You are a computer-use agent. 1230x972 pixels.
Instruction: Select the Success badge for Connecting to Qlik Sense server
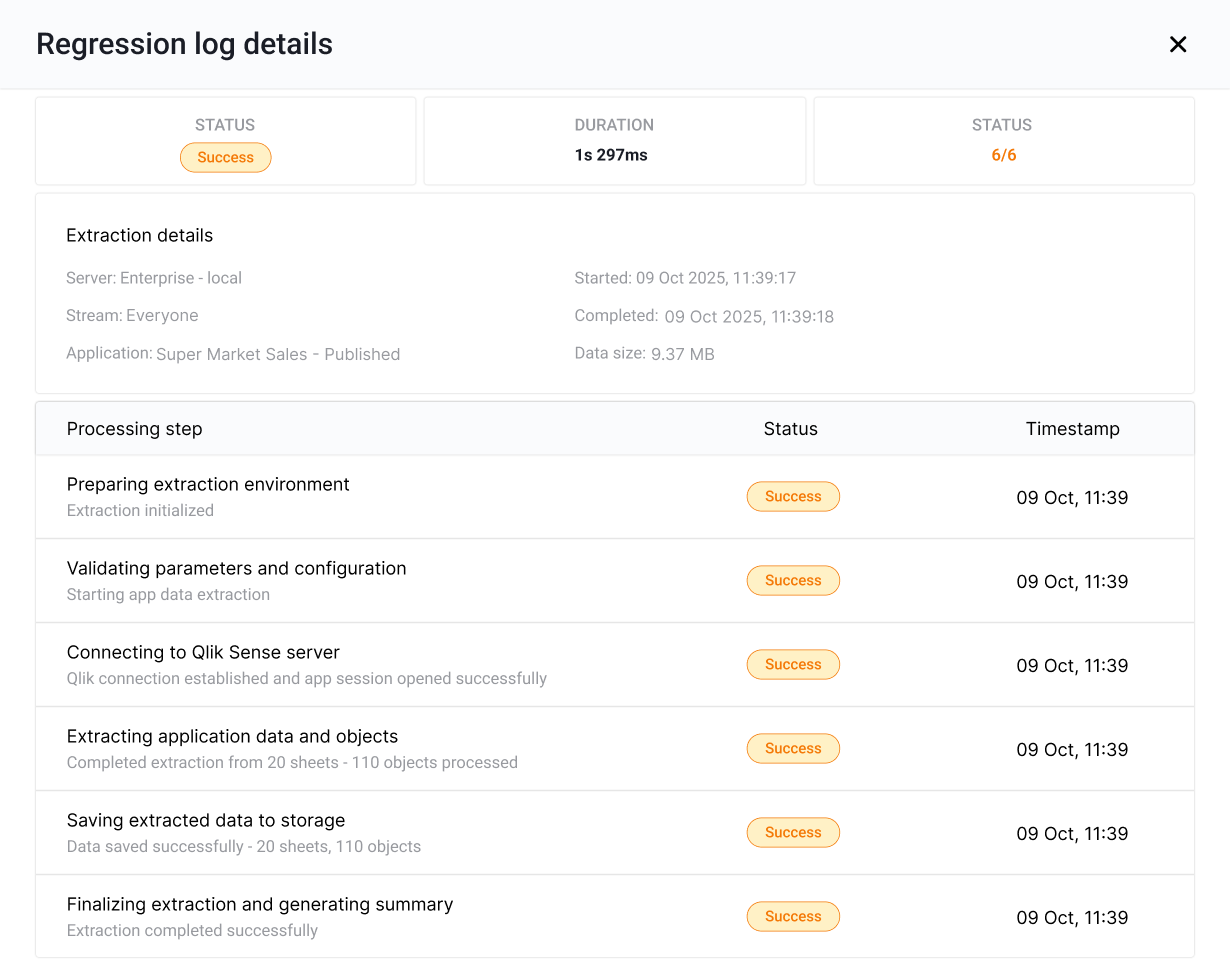coord(793,664)
